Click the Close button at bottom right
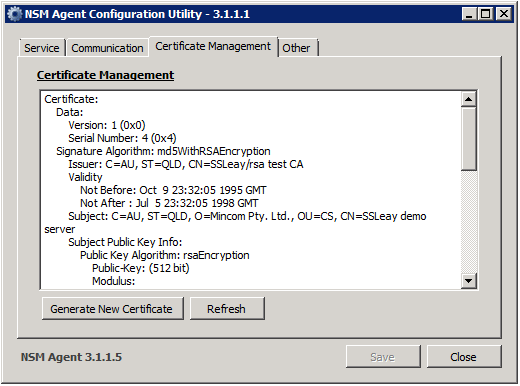The image size is (520, 386). [x=464, y=357]
